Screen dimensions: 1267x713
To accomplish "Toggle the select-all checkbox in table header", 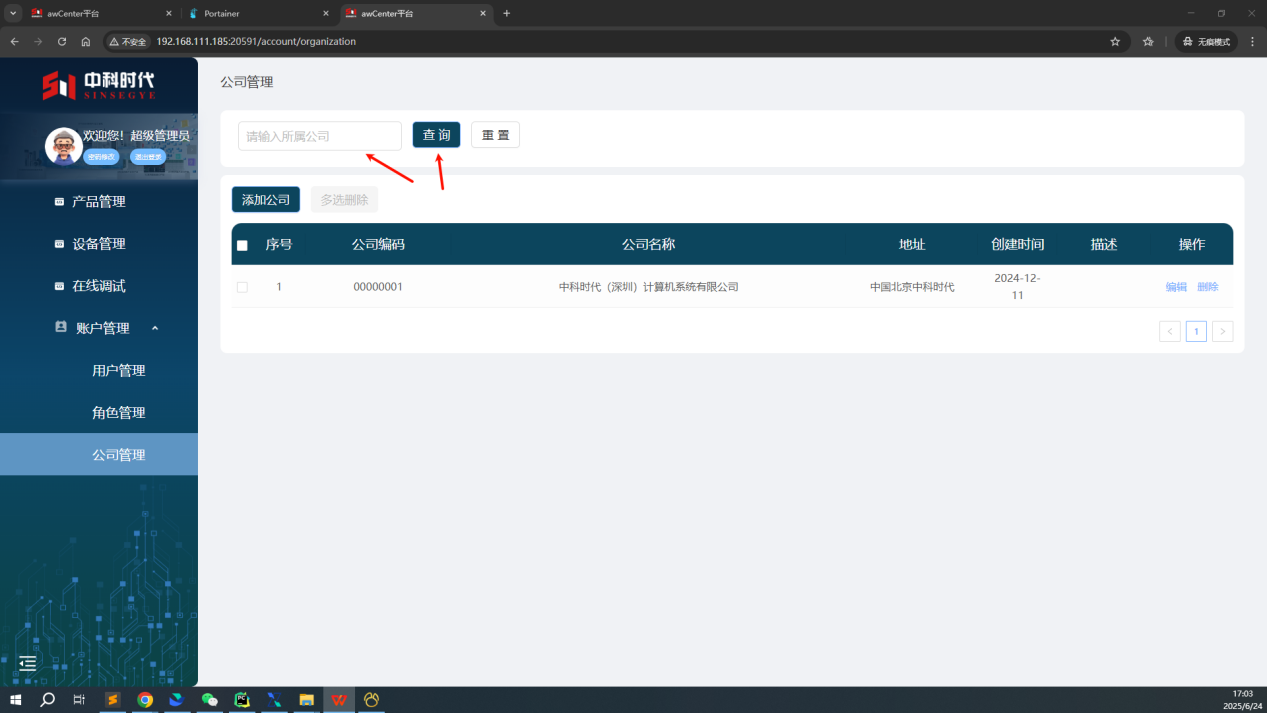I will click(242, 245).
